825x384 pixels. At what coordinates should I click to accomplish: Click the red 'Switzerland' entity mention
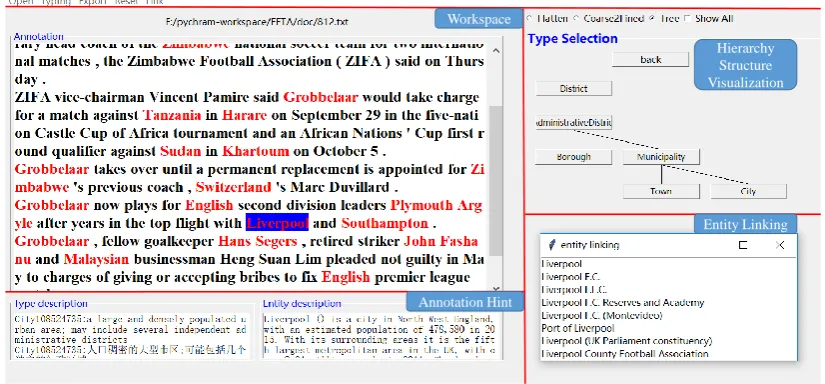click(234, 187)
